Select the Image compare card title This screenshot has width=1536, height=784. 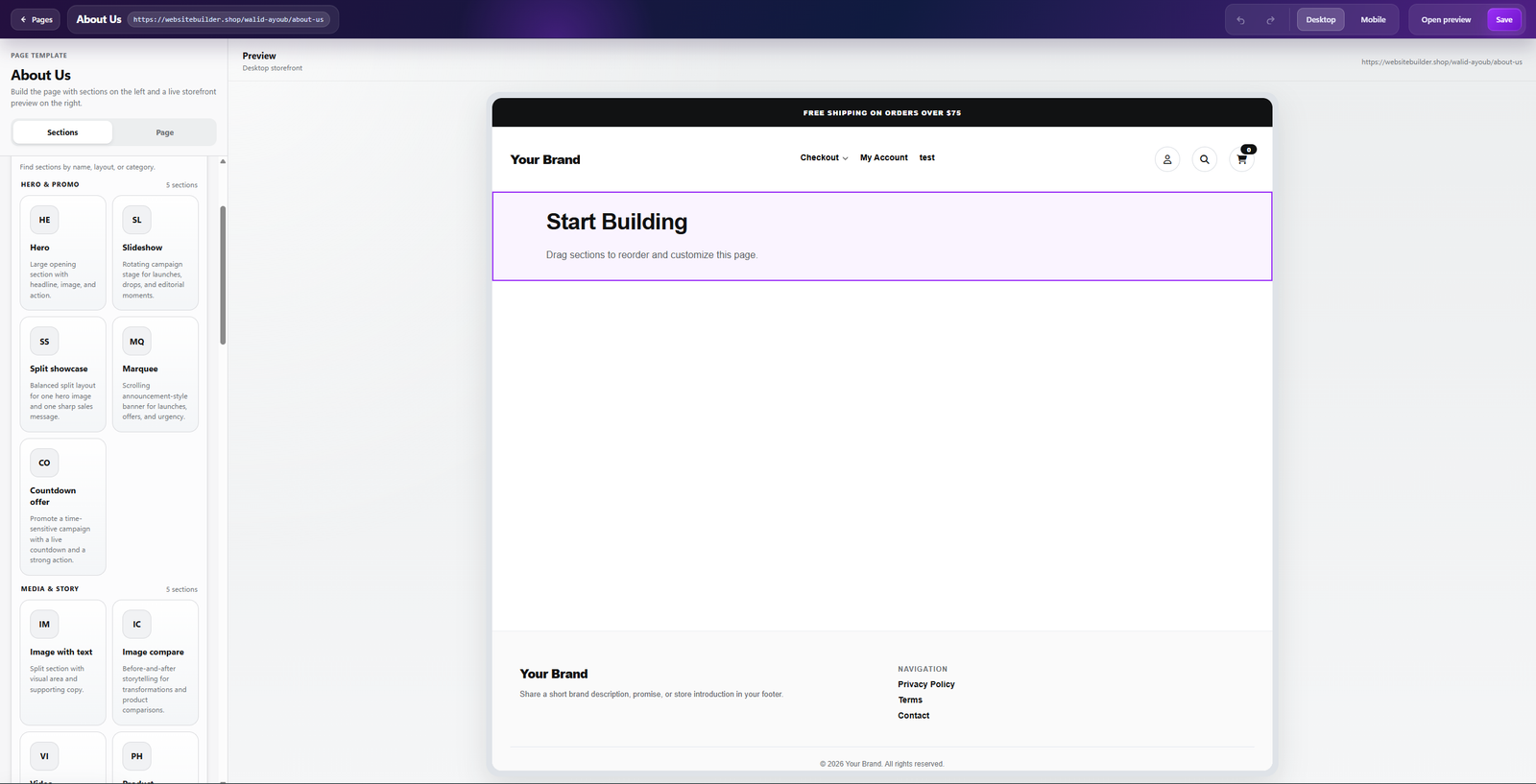153,652
